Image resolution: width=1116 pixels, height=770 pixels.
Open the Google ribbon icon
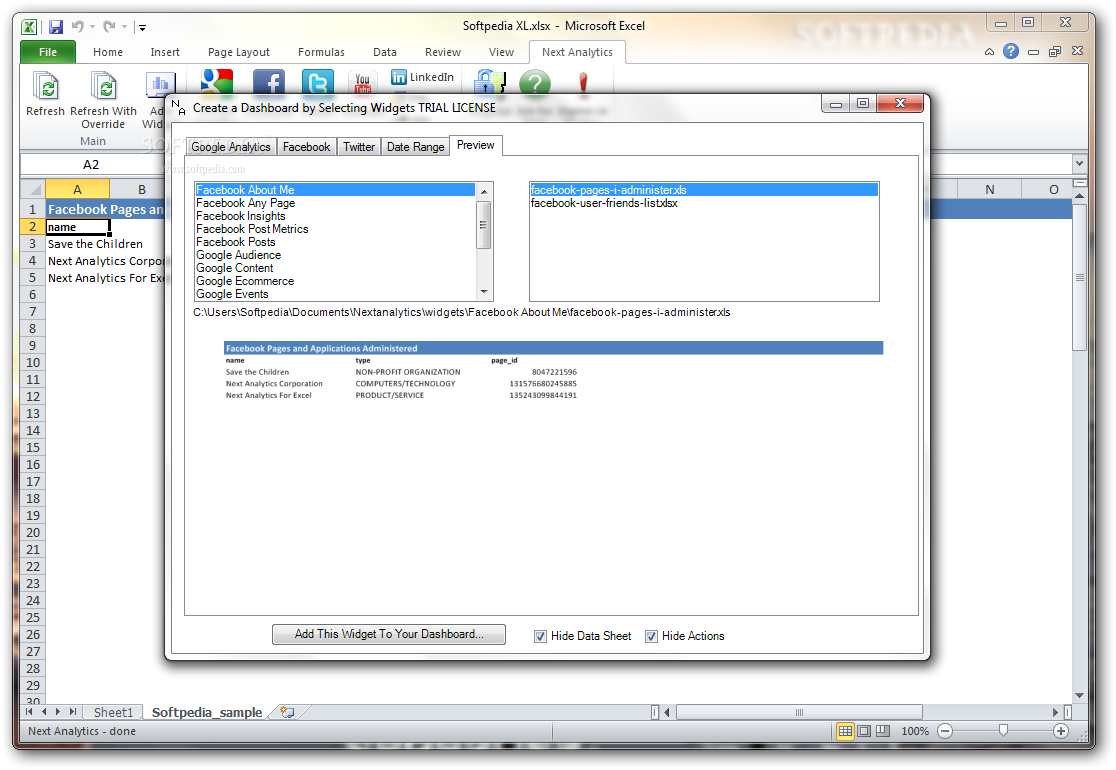[x=216, y=82]
